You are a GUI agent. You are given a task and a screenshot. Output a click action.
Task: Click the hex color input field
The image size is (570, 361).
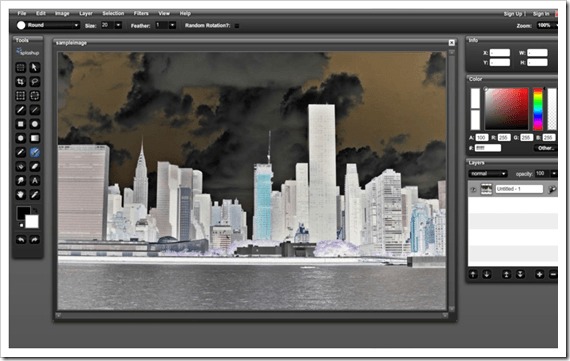[x=488, y=148]
